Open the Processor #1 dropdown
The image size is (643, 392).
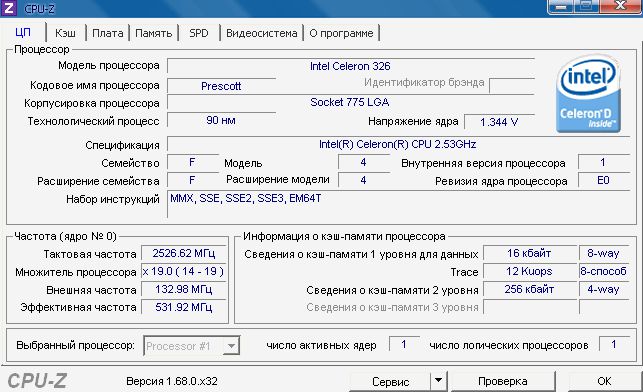(x=192, y=346)
